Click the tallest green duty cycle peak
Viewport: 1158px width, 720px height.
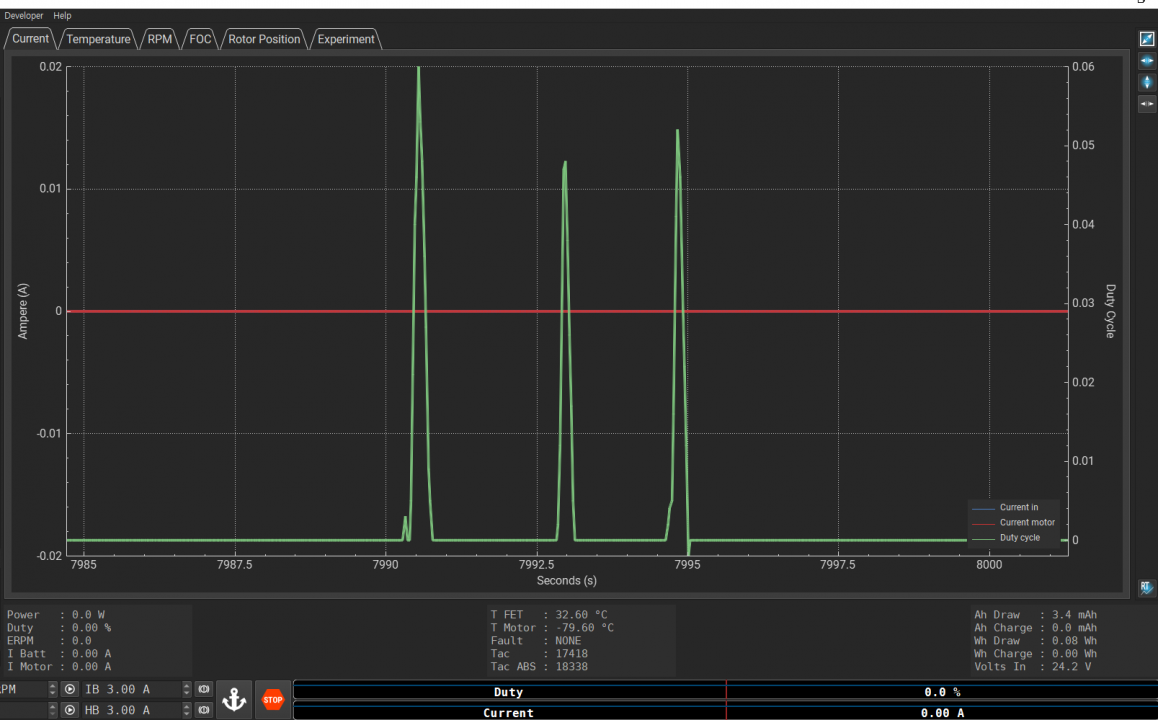pos(419,69)
